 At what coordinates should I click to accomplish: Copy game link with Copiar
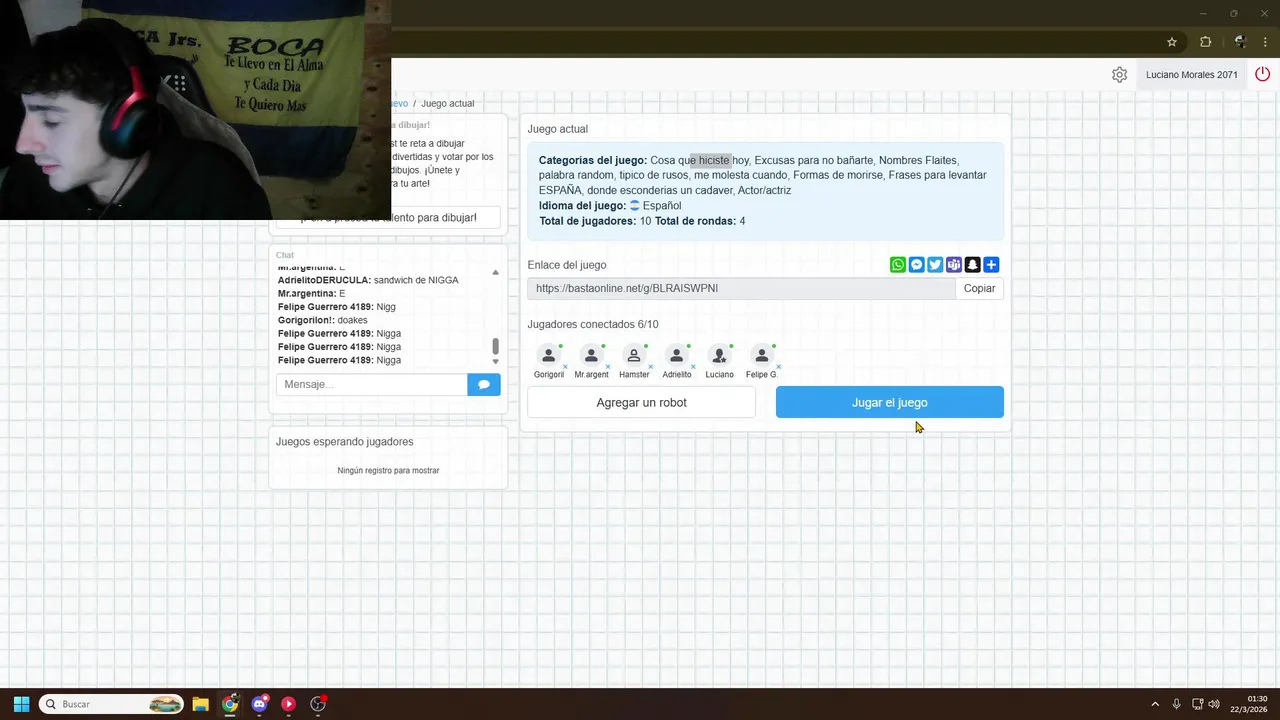[979, 288]
